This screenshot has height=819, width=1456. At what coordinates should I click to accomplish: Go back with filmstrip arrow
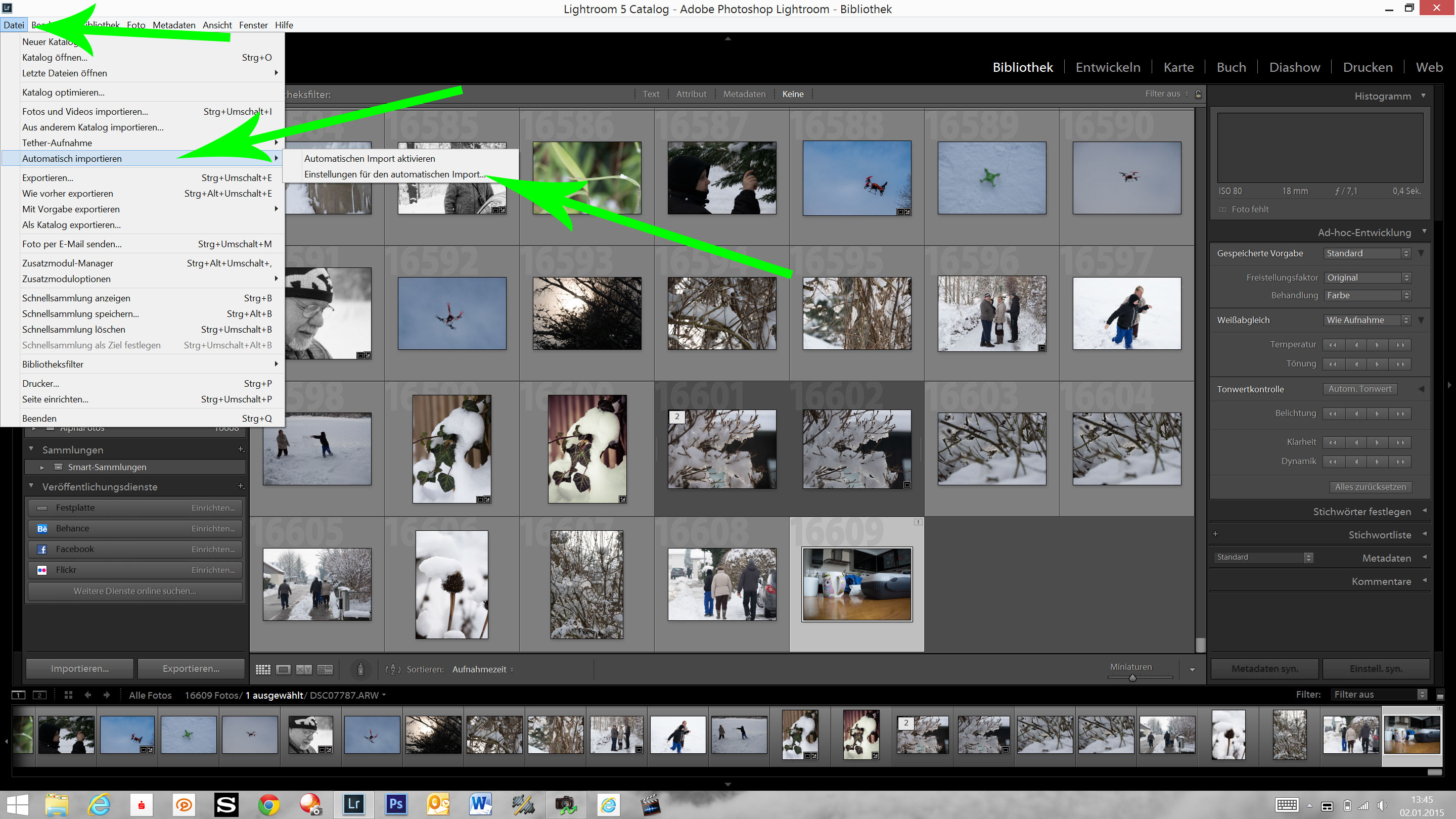click(87, 695)
